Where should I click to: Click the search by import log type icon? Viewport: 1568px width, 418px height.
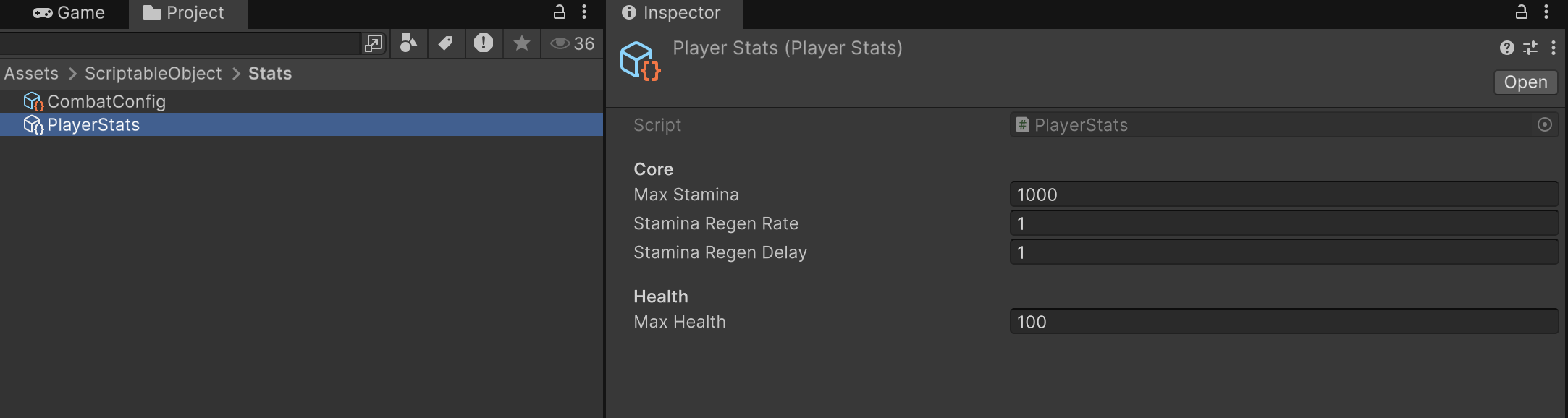484,43
